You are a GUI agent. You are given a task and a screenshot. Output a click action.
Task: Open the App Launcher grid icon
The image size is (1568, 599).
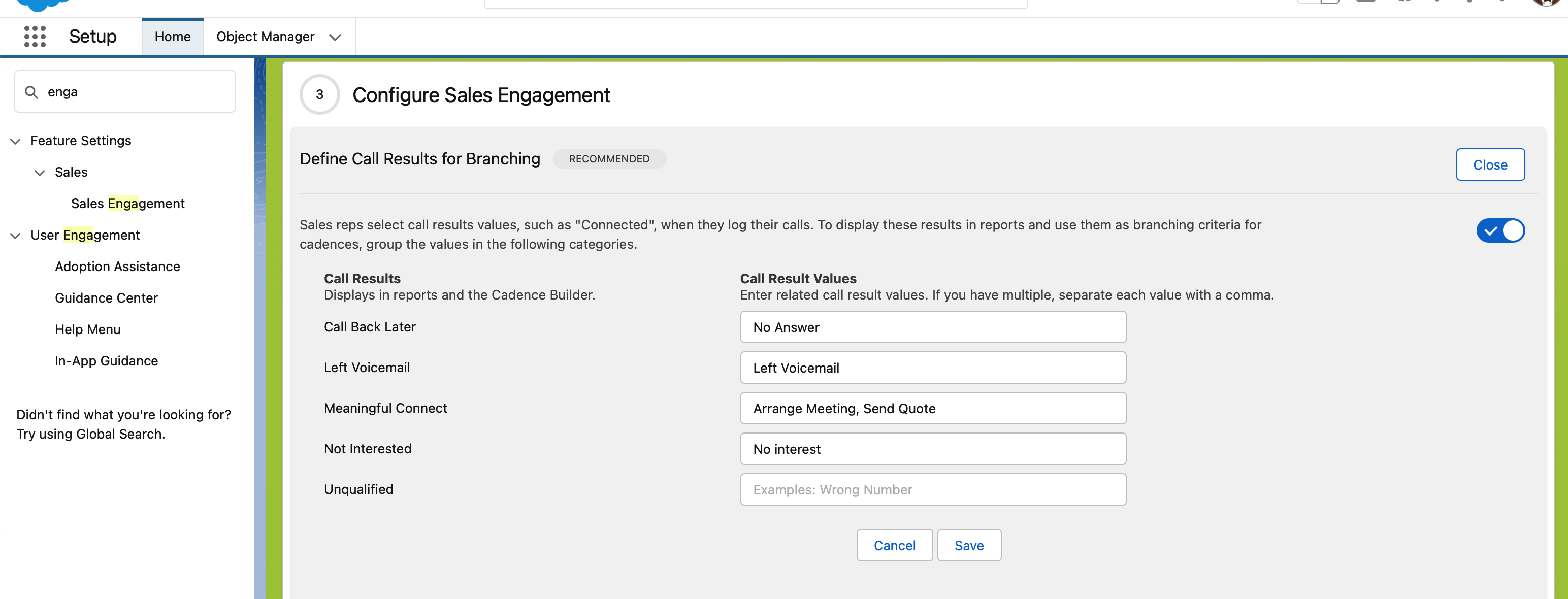click(x=35, y=37)
